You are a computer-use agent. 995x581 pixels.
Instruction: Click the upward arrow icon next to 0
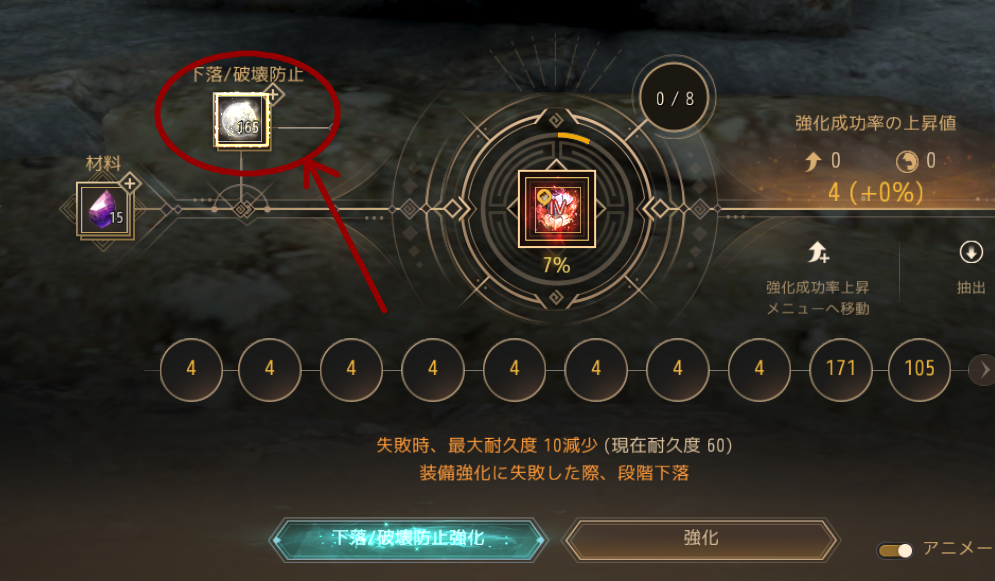pyautogui.click(x=813, y=162)
